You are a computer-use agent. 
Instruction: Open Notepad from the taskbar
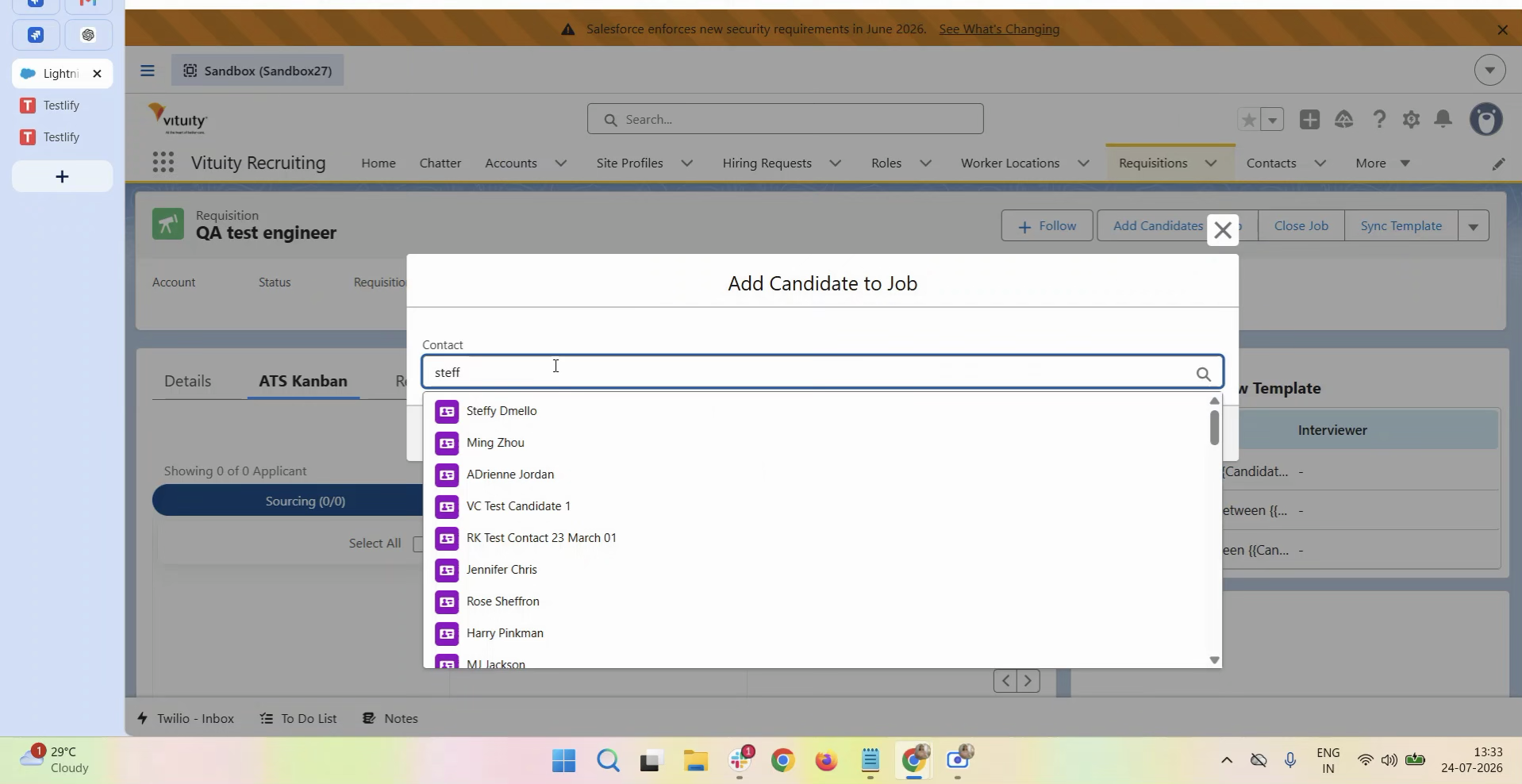tap(871, 761)
